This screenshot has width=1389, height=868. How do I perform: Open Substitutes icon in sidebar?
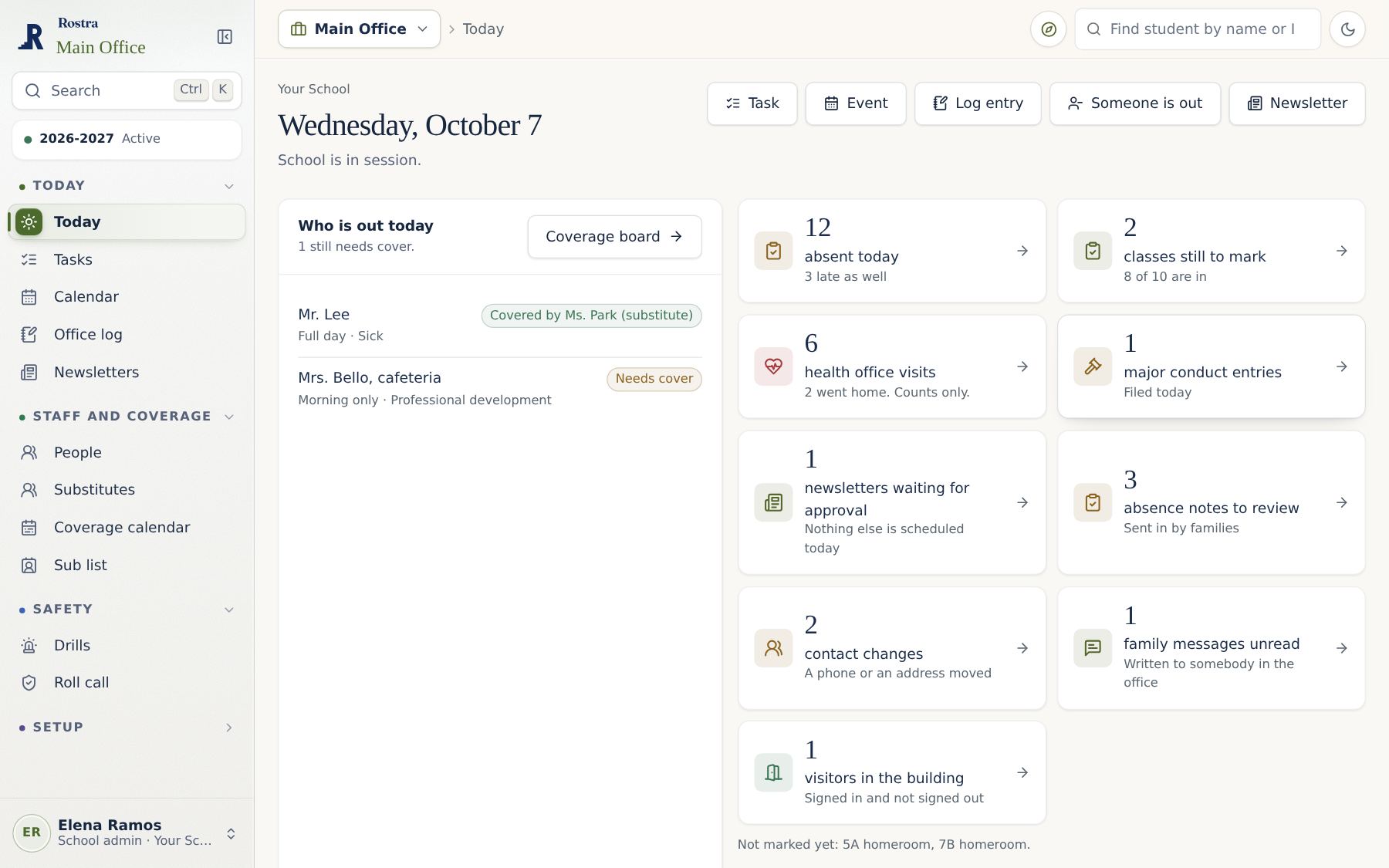[x=29, y=490]
